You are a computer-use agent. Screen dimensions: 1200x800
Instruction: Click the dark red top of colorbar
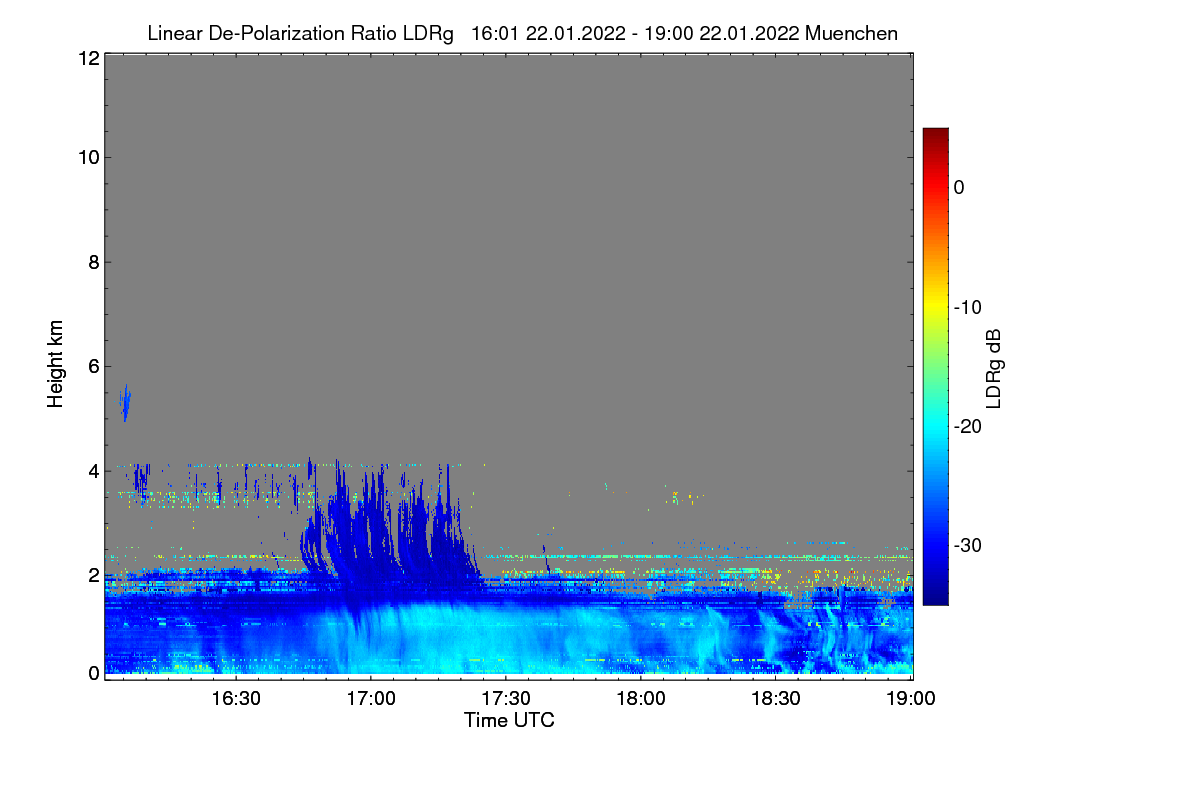click(x=935, y=136)
